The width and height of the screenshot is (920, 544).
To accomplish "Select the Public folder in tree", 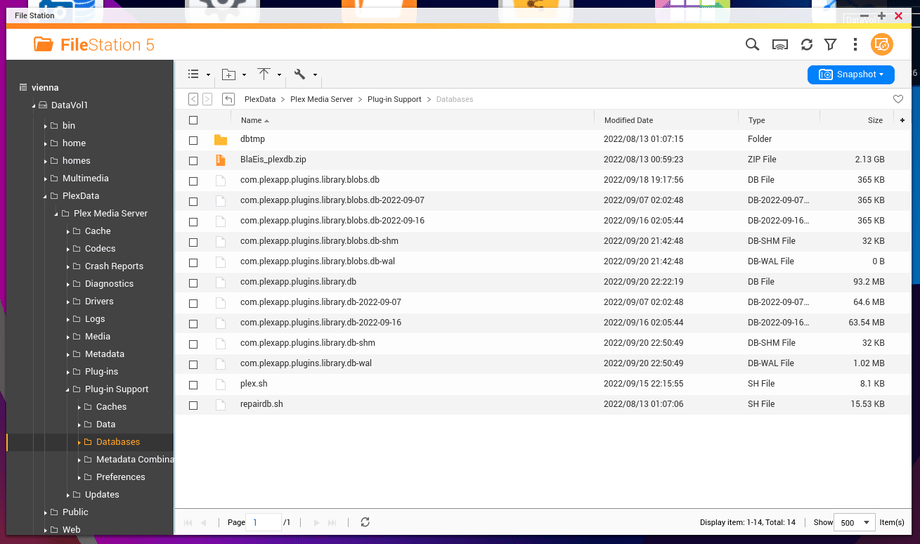I will pos(75,512).
